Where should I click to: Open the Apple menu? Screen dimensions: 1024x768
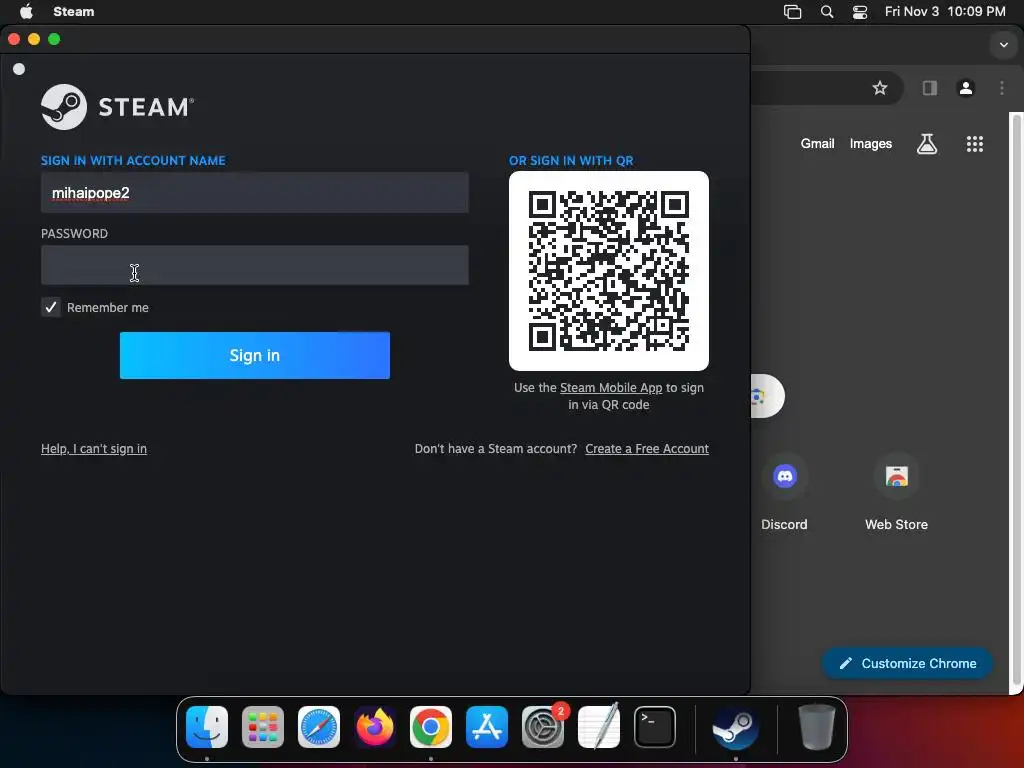26,11
